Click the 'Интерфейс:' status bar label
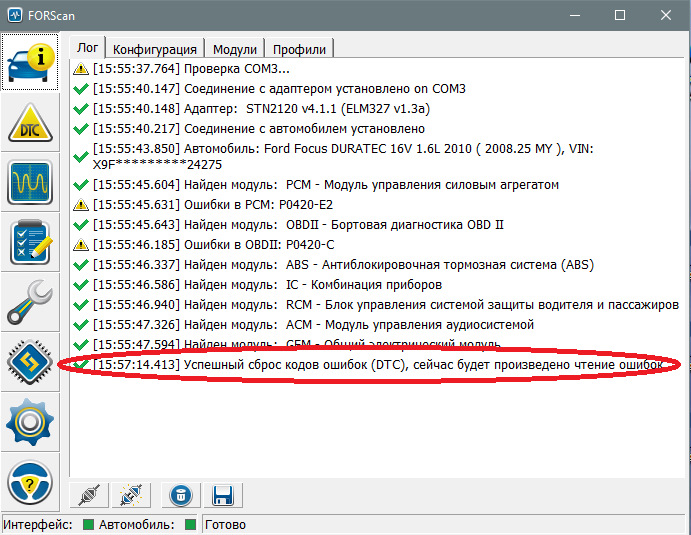 [x=37, y=524]
